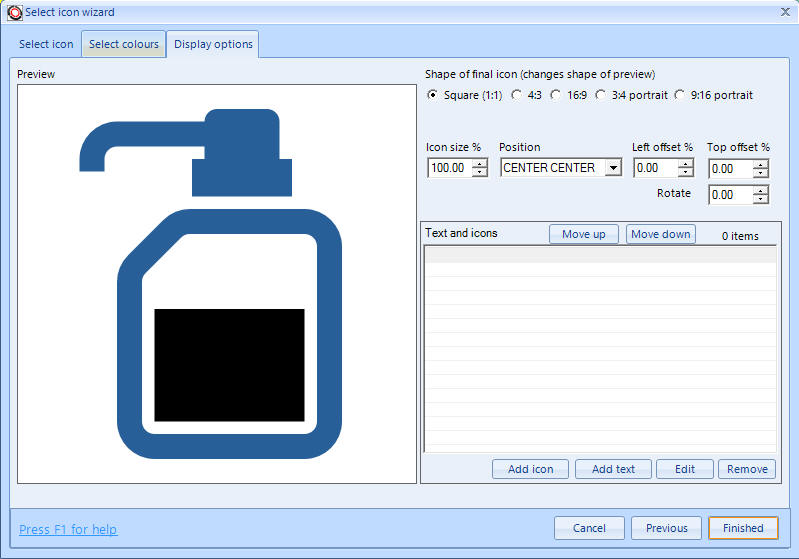
Task: Click the Top offset % input field
Action: pyautogui.click(x=731, y=169)
